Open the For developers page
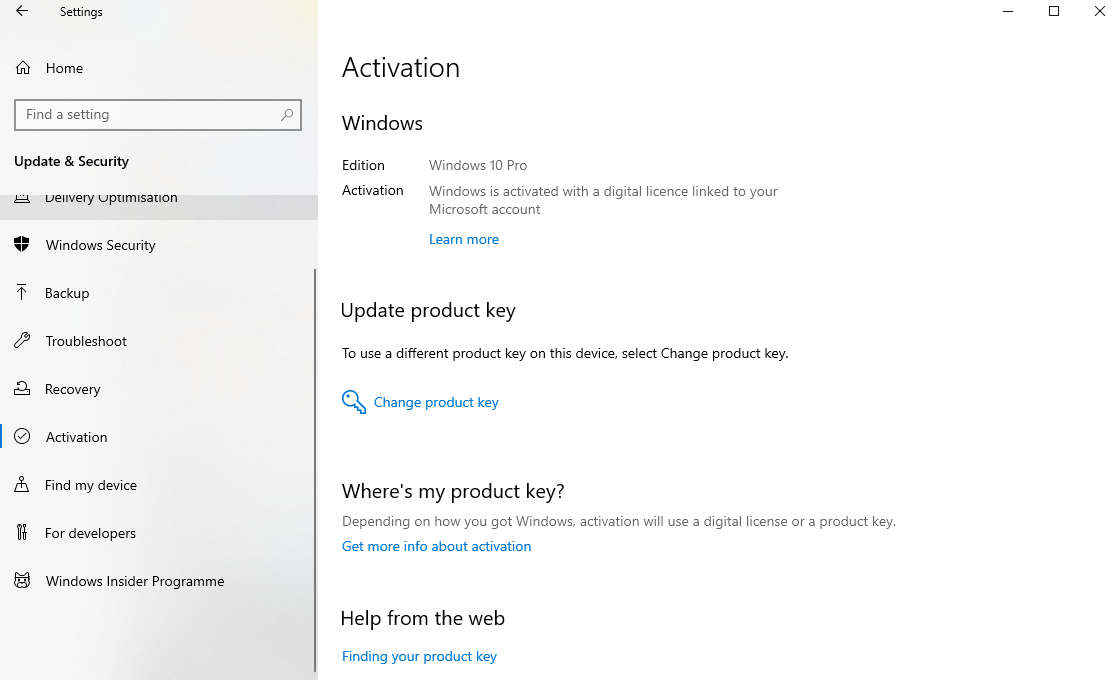The image size is (1114, 680). click(158, 533)
